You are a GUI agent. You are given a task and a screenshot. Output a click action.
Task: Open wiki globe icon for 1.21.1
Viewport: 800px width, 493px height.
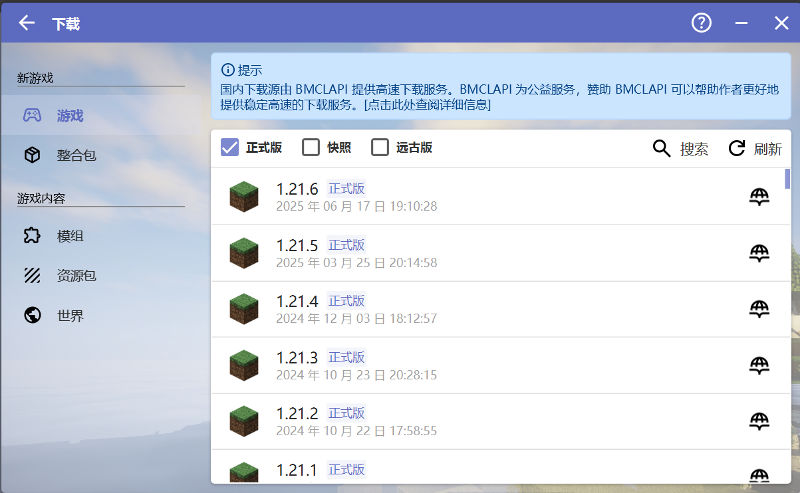click(759, 476)
